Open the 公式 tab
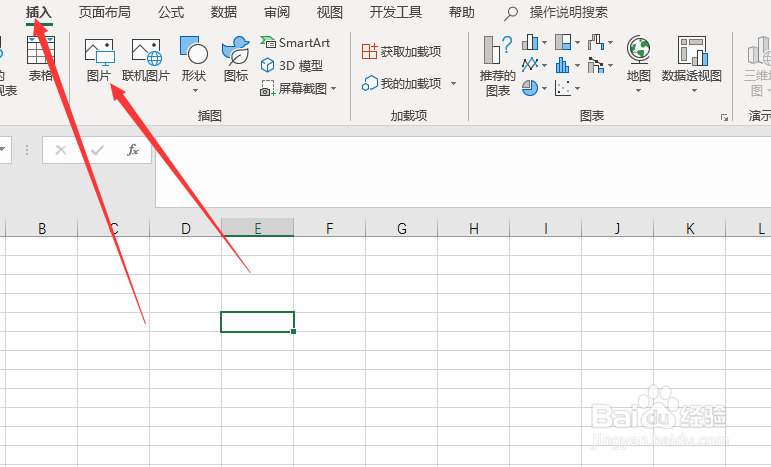The height and width of the screenshot is (467, 771). pyautogui.click(x=171, y=12)
